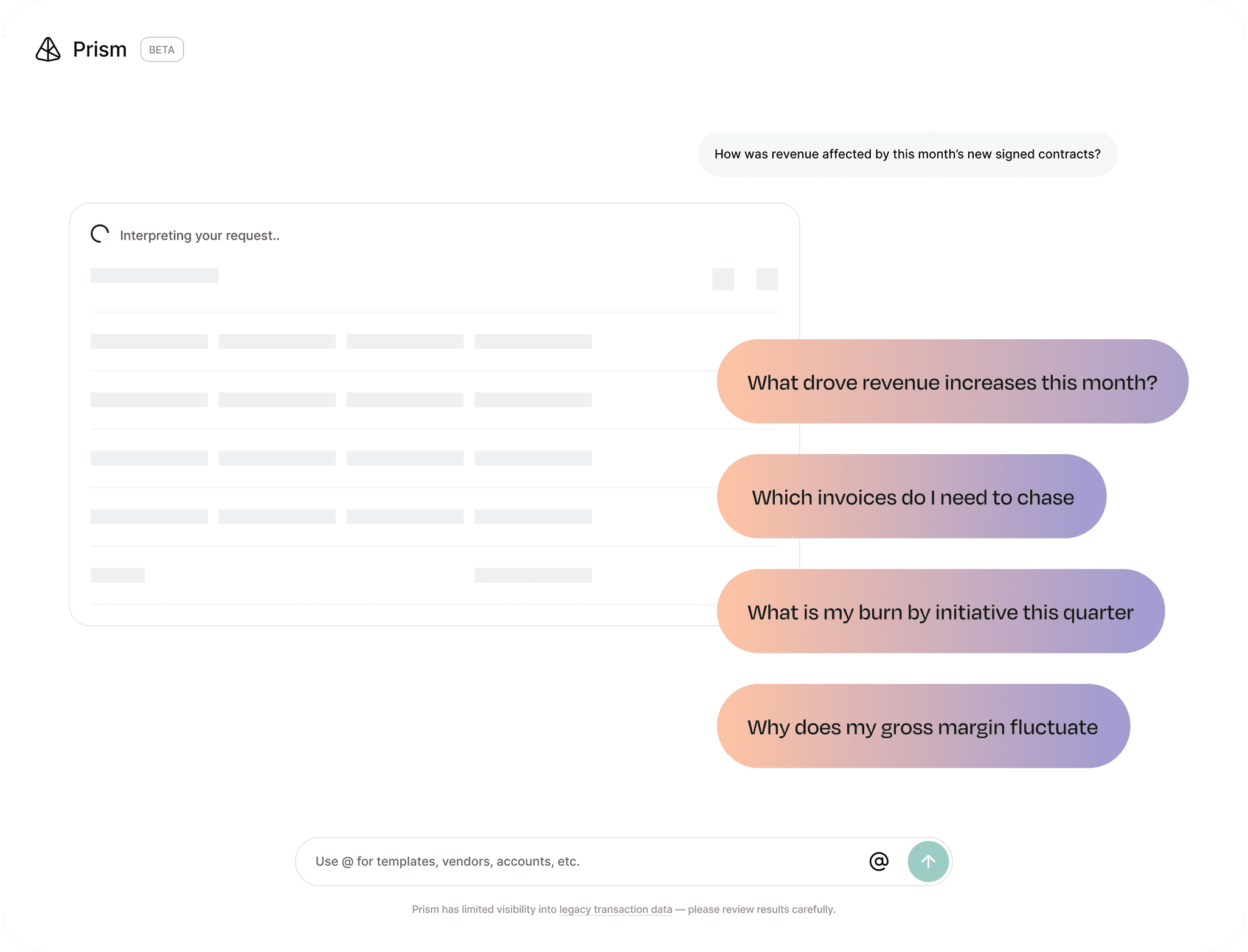Click the loading spinner icon
This screenshot has width=1248, height=952.
(x=100, y=234)
